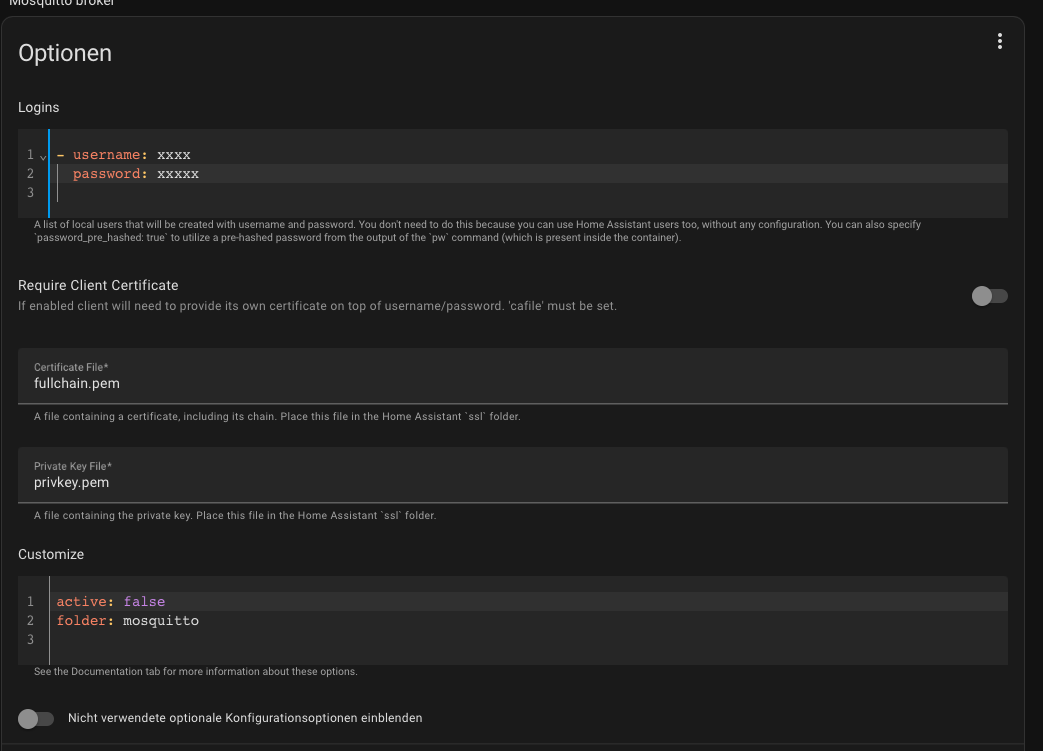This screenshot has width=1043, height=751.
Task: Collapse the username entry fold arrow
Action: [43, 157]
